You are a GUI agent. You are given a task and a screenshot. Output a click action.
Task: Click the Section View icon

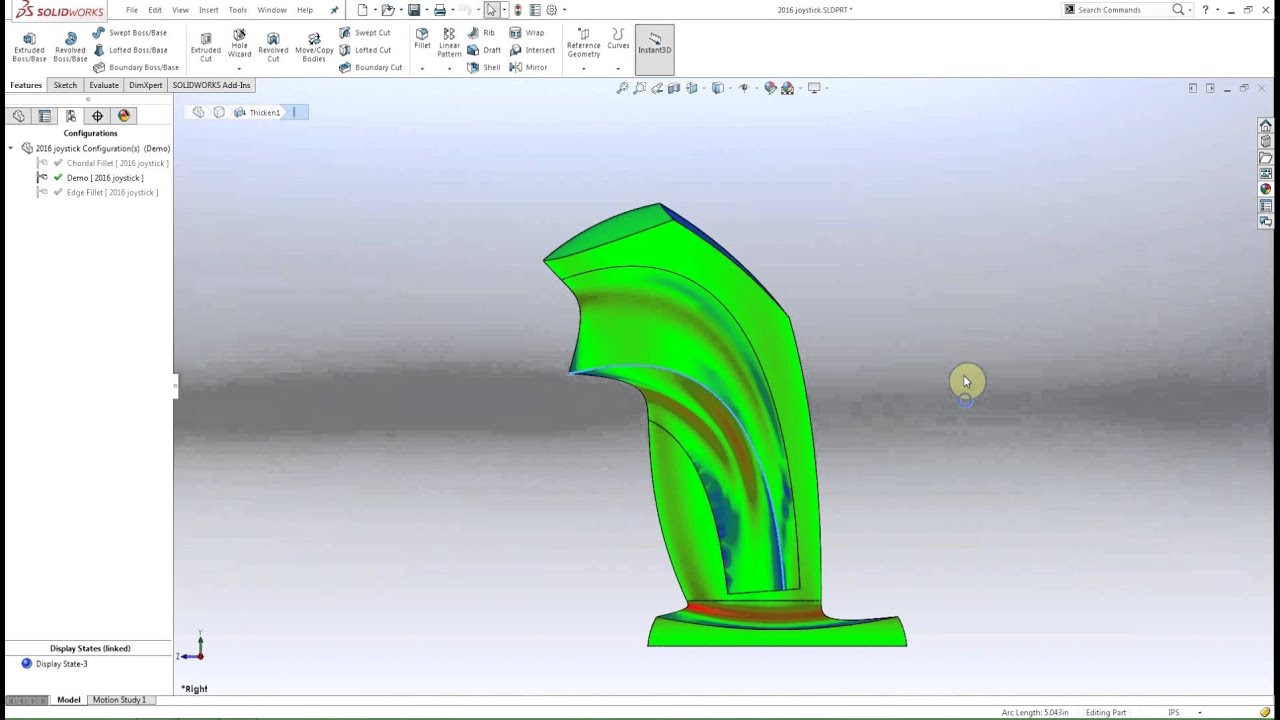coord(674,88)
